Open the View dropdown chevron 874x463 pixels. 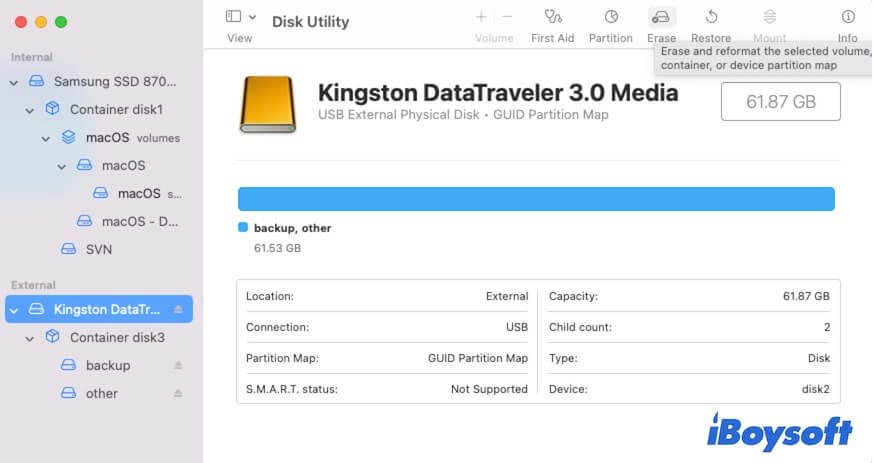pos(253,17)
